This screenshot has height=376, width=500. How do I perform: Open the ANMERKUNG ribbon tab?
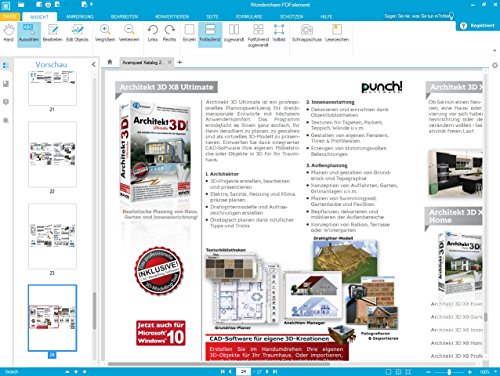point(80,16)
